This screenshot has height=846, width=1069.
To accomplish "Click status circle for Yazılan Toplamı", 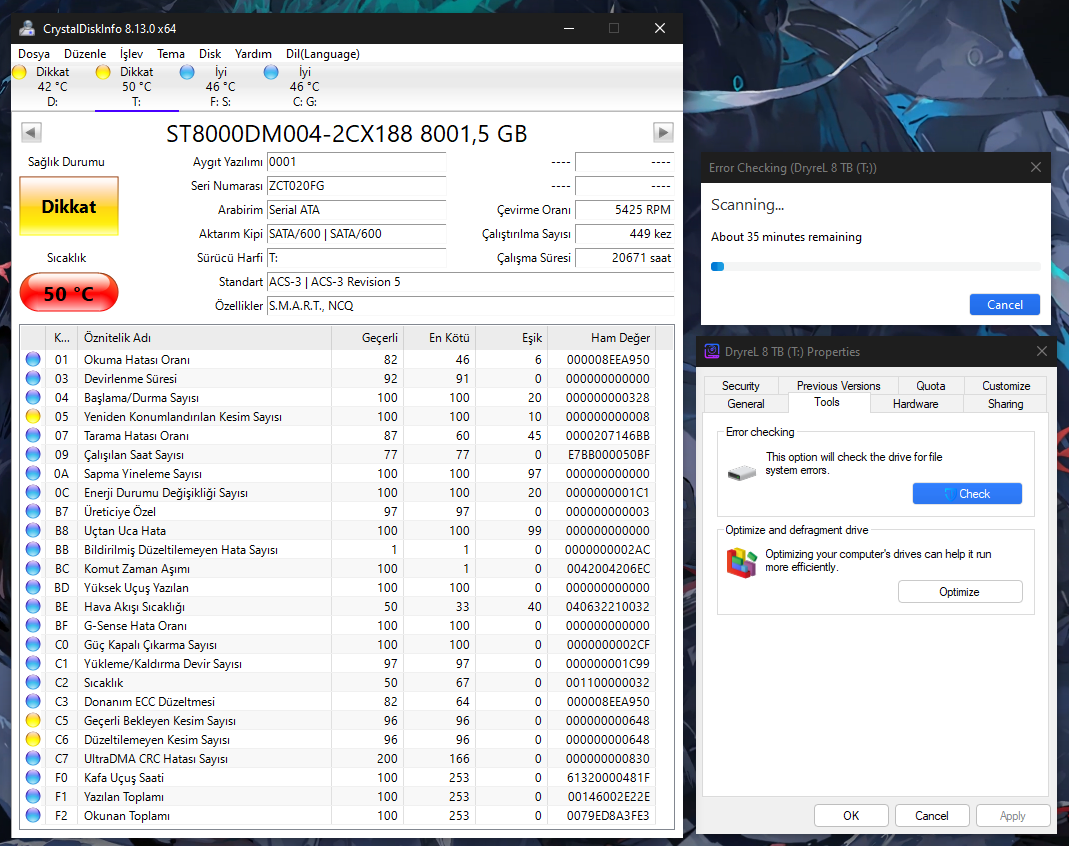I will coord(33,796).
